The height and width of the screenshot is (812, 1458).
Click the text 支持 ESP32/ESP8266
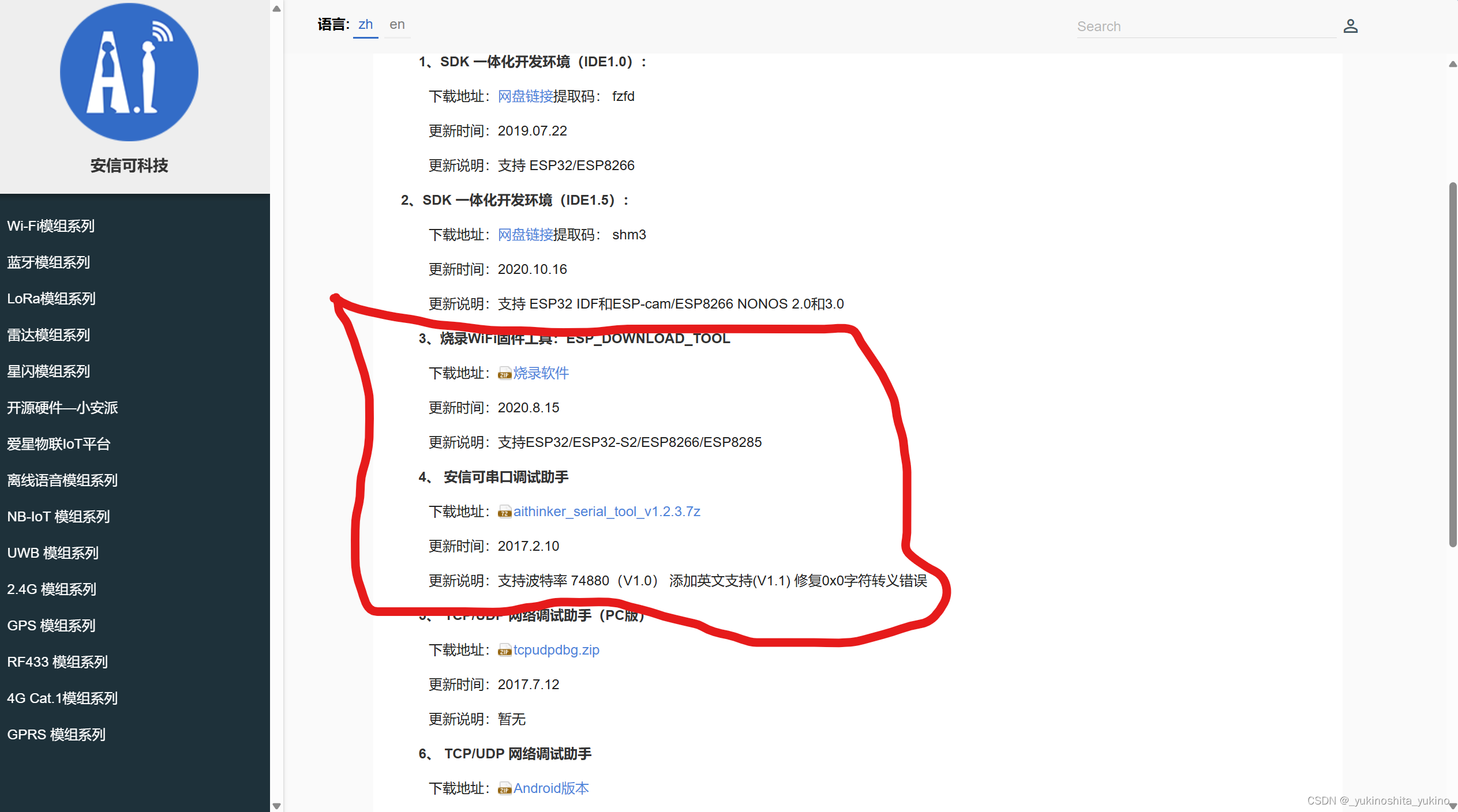(x=566, y=166)
